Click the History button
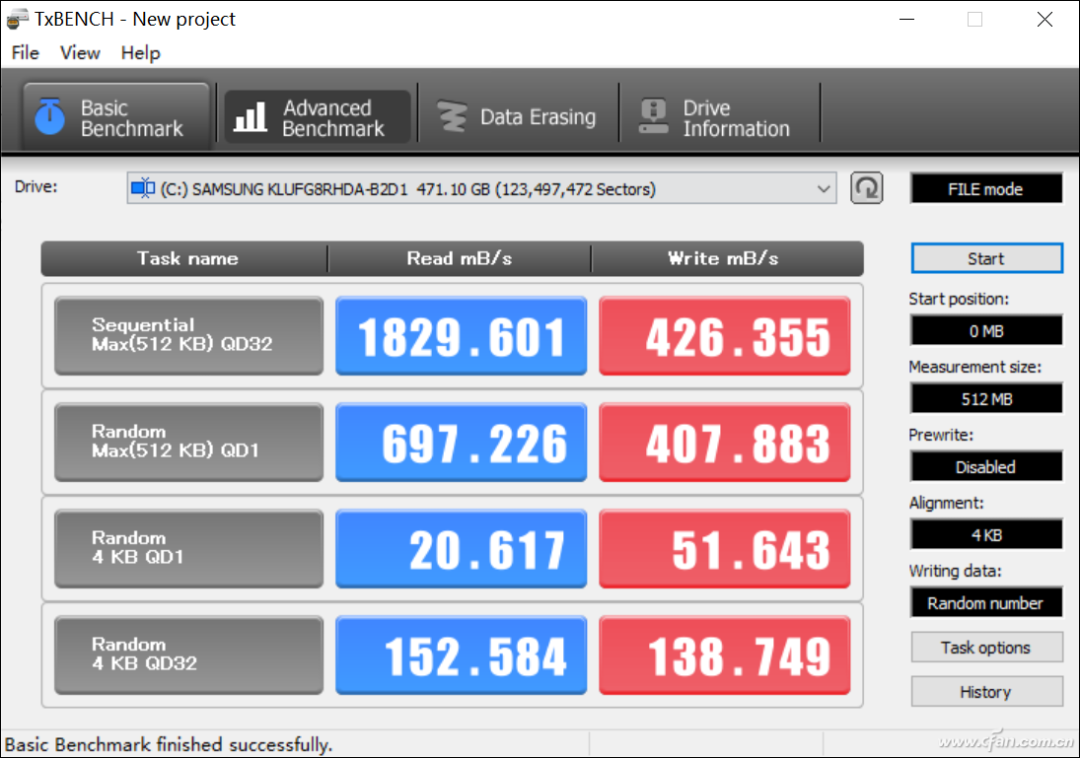 pos(986,692)
